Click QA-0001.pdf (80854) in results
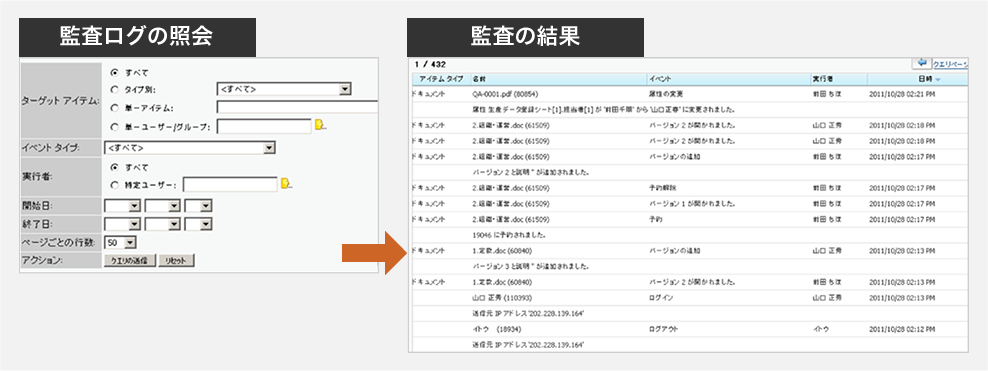The height and width of the screenshot is (371, 988). coord(505,94)
